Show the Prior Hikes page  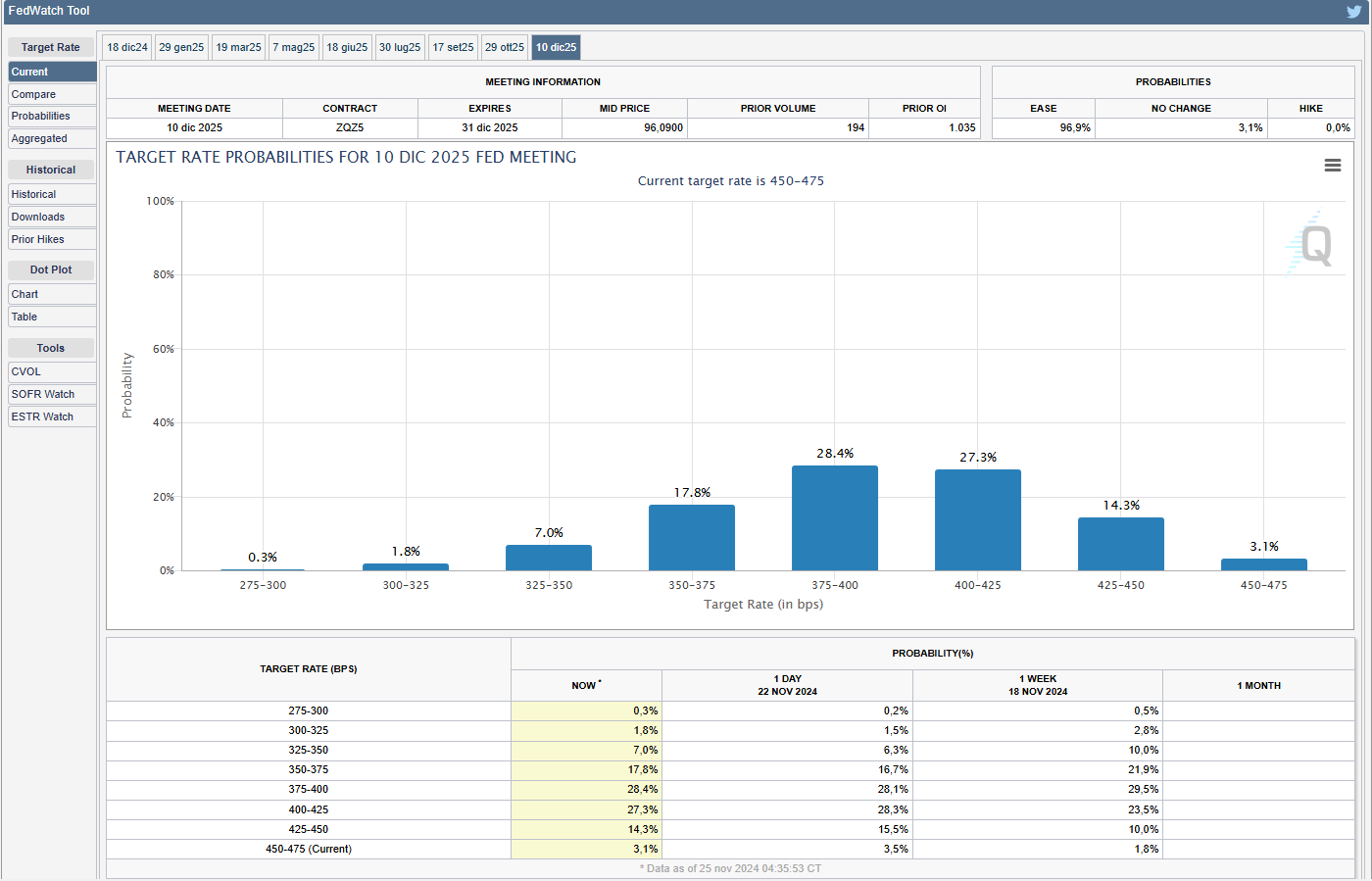point(52,239)
